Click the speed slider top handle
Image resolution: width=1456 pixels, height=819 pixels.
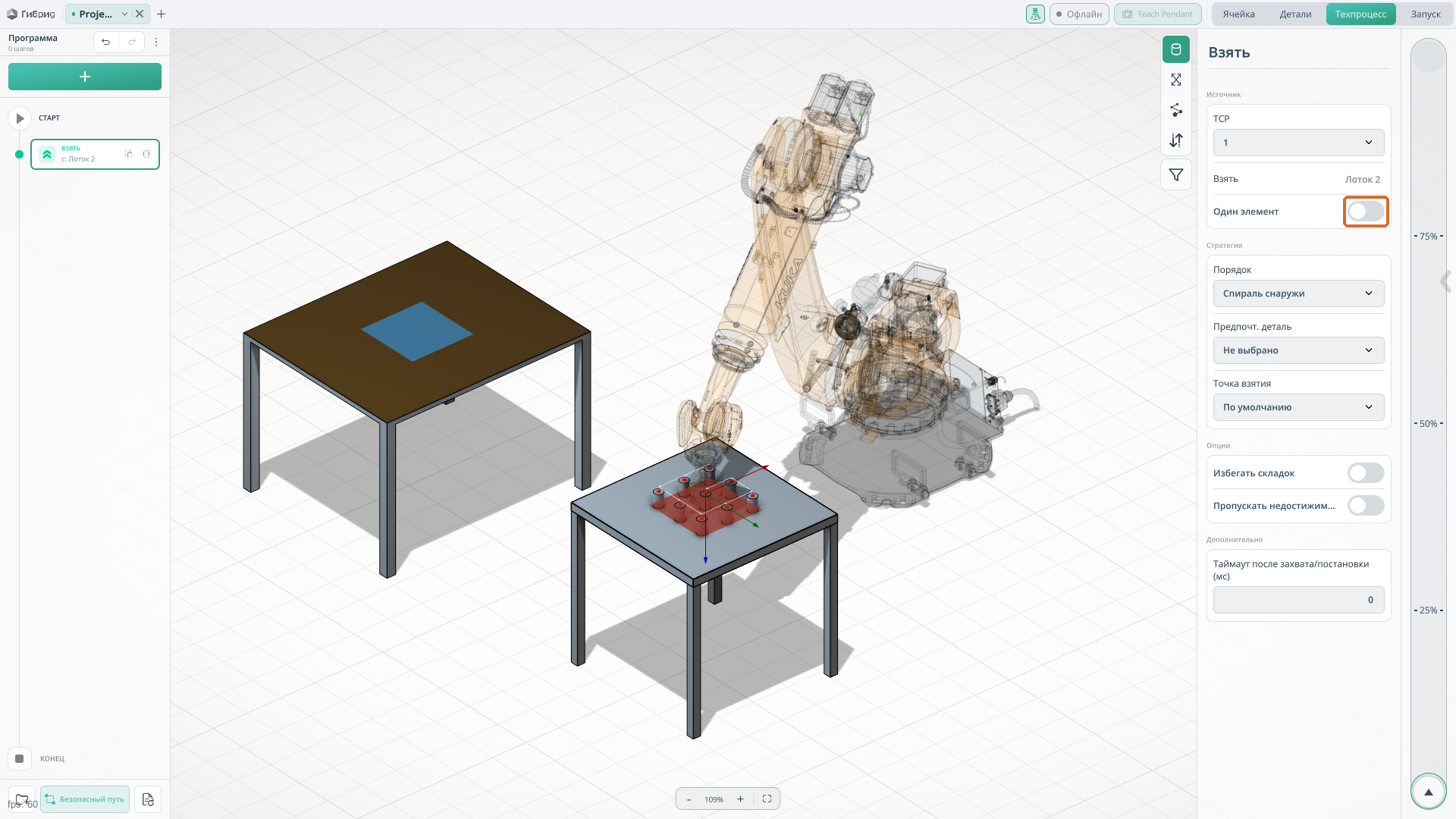pos(1429,57)
